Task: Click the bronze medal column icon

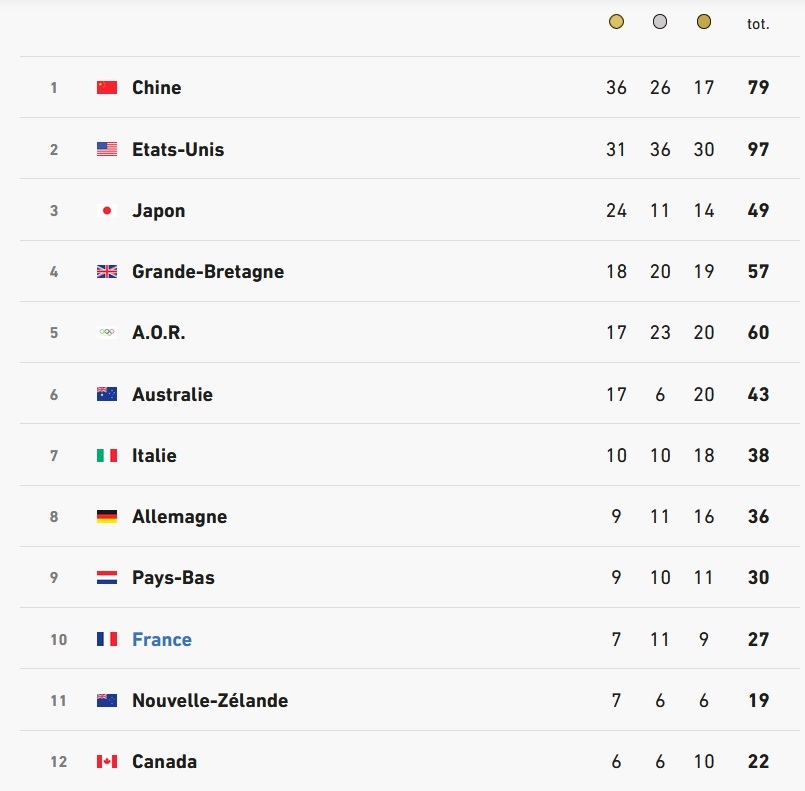Action: pyautogui.click(x=704, y=22)
